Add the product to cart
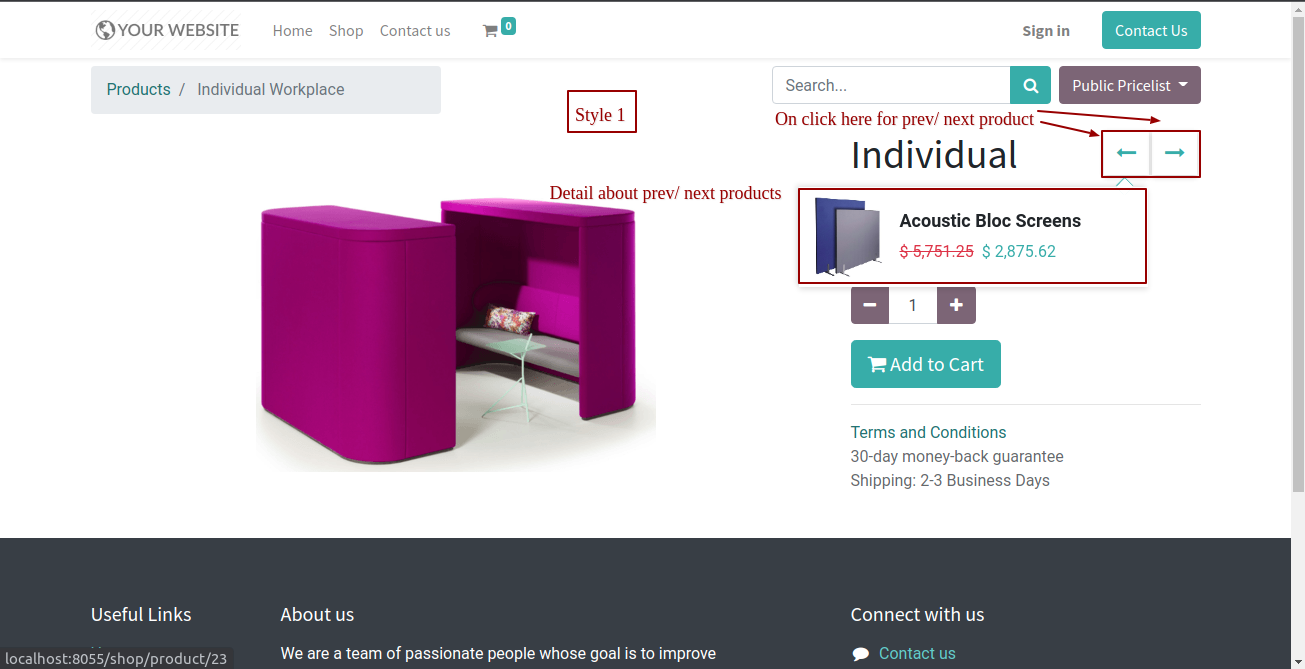 926,364
